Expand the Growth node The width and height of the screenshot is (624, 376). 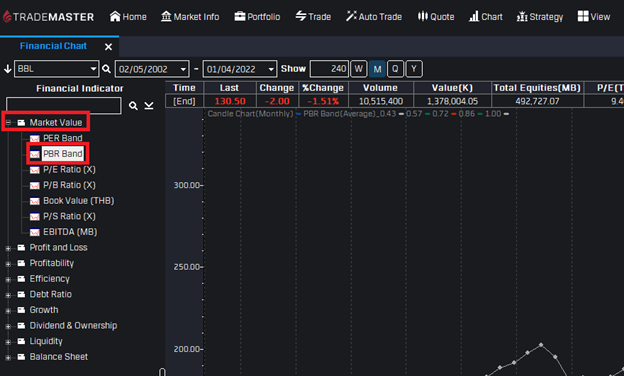8,311
